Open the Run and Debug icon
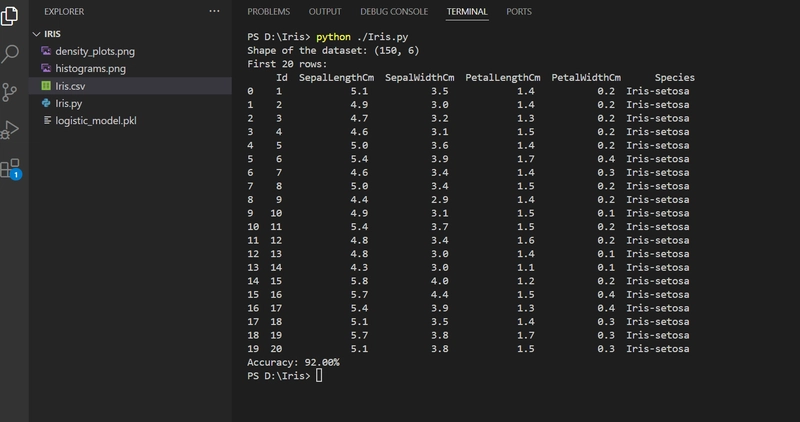 [10, 130]
